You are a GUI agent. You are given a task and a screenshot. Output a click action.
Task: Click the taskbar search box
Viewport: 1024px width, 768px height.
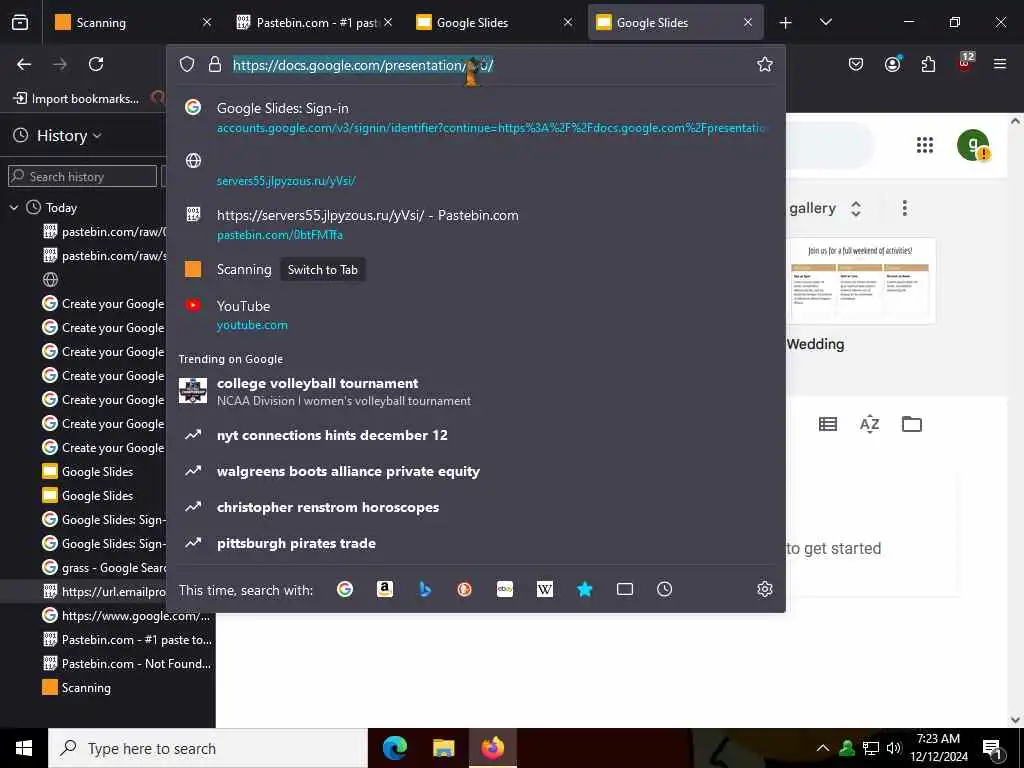pos(208,748)
